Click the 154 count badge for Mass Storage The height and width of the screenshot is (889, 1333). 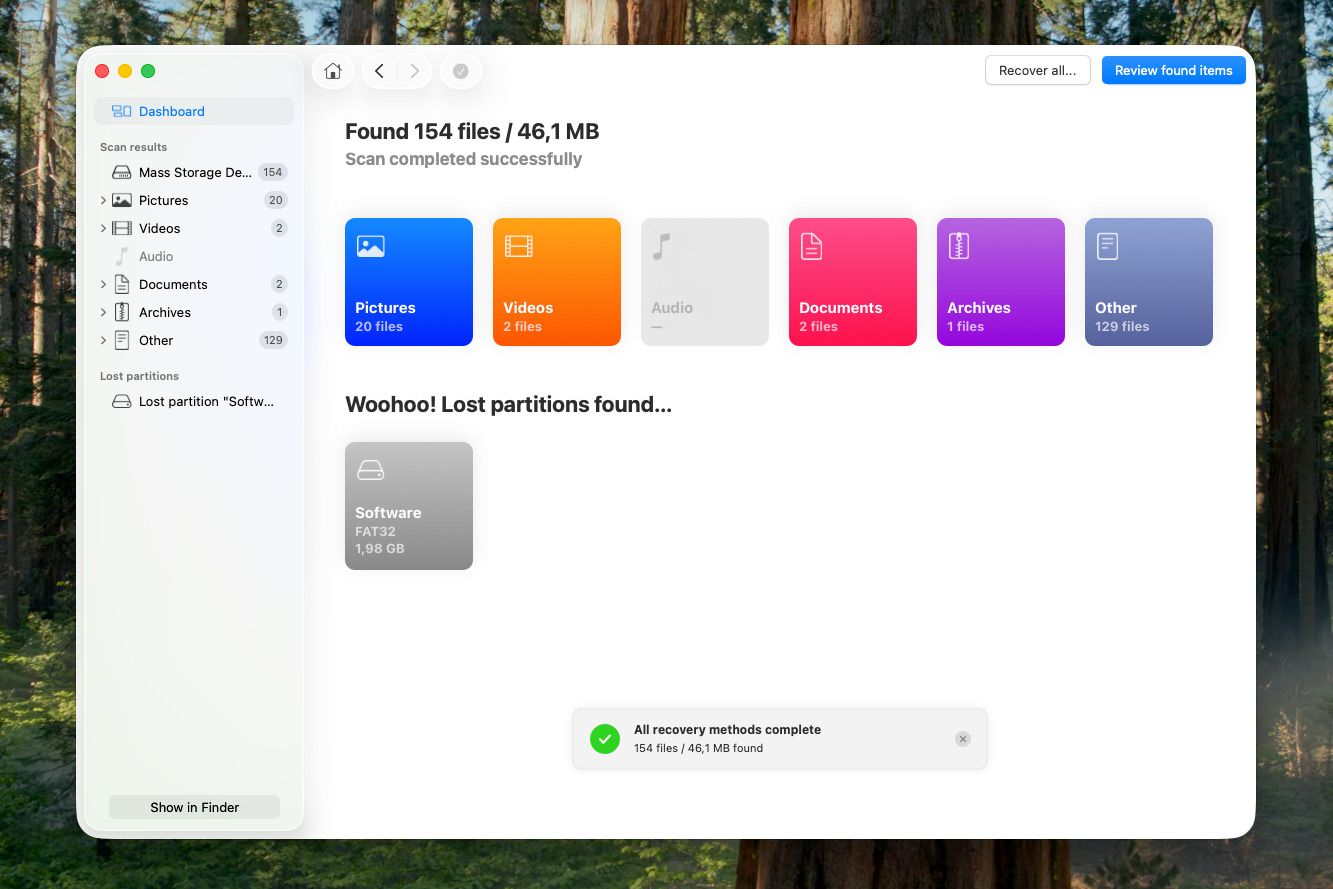(x=273, y=172)
